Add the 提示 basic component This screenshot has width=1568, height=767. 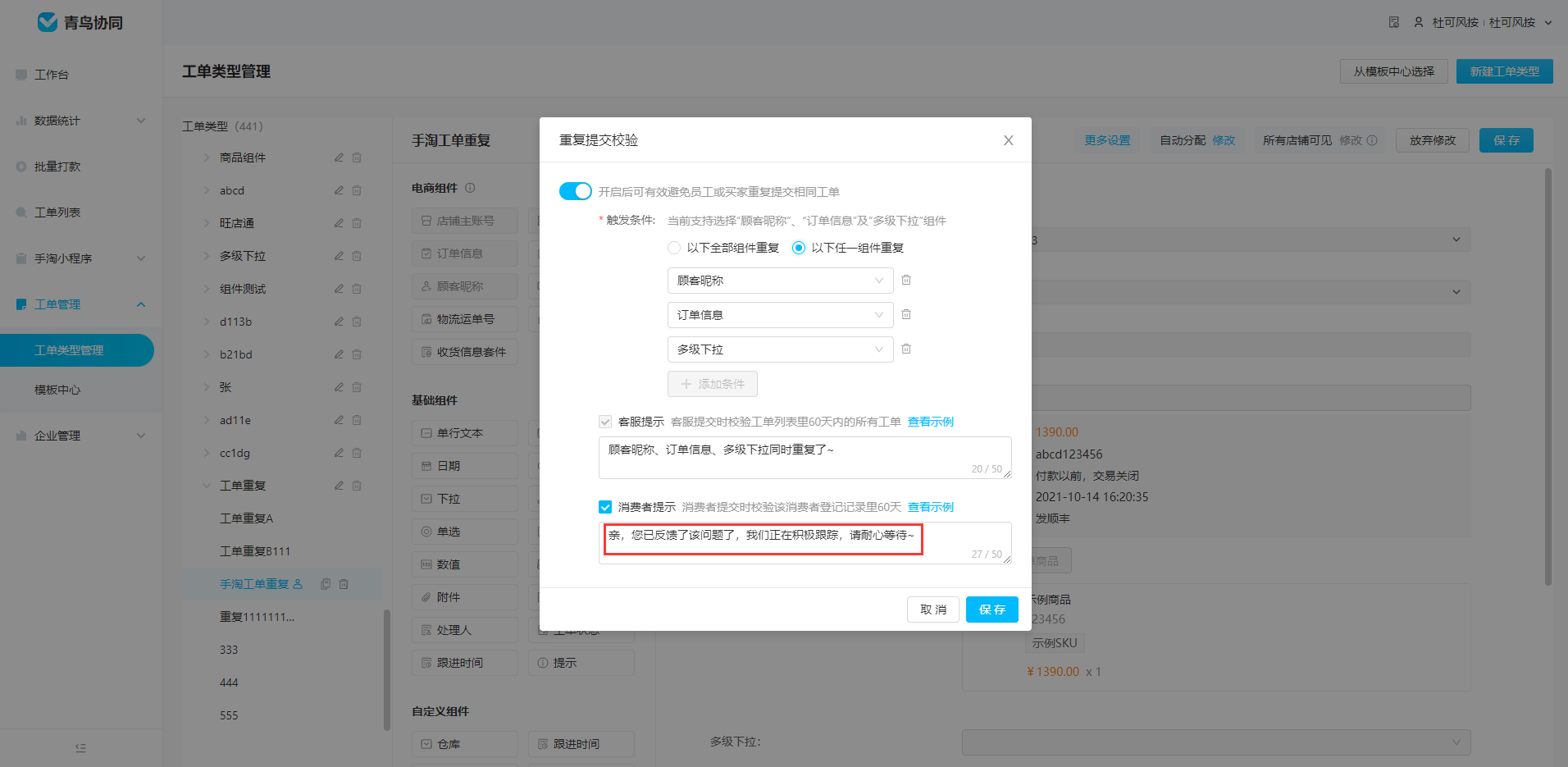[581, 663]
